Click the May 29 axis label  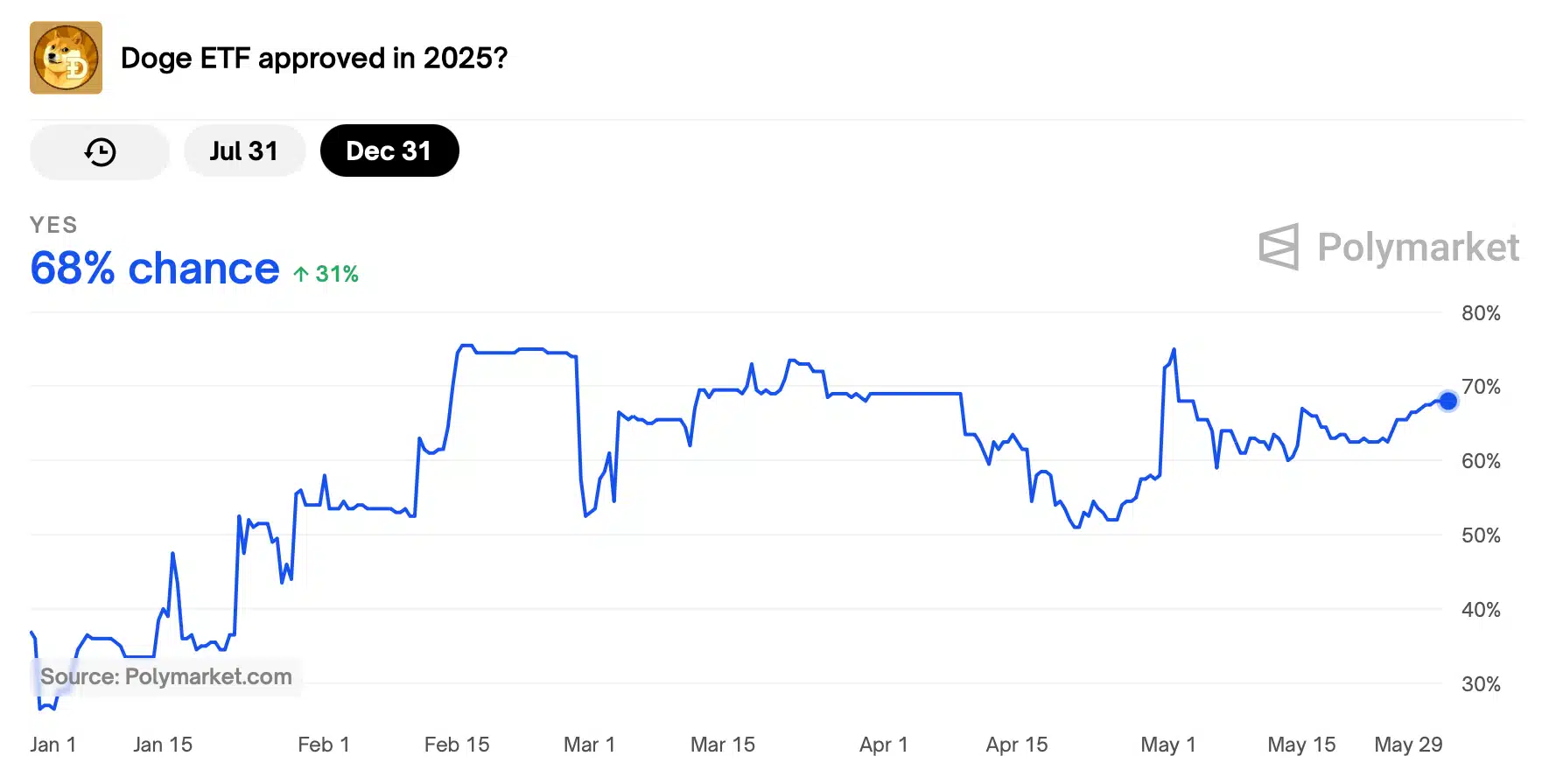(1409, 745)
